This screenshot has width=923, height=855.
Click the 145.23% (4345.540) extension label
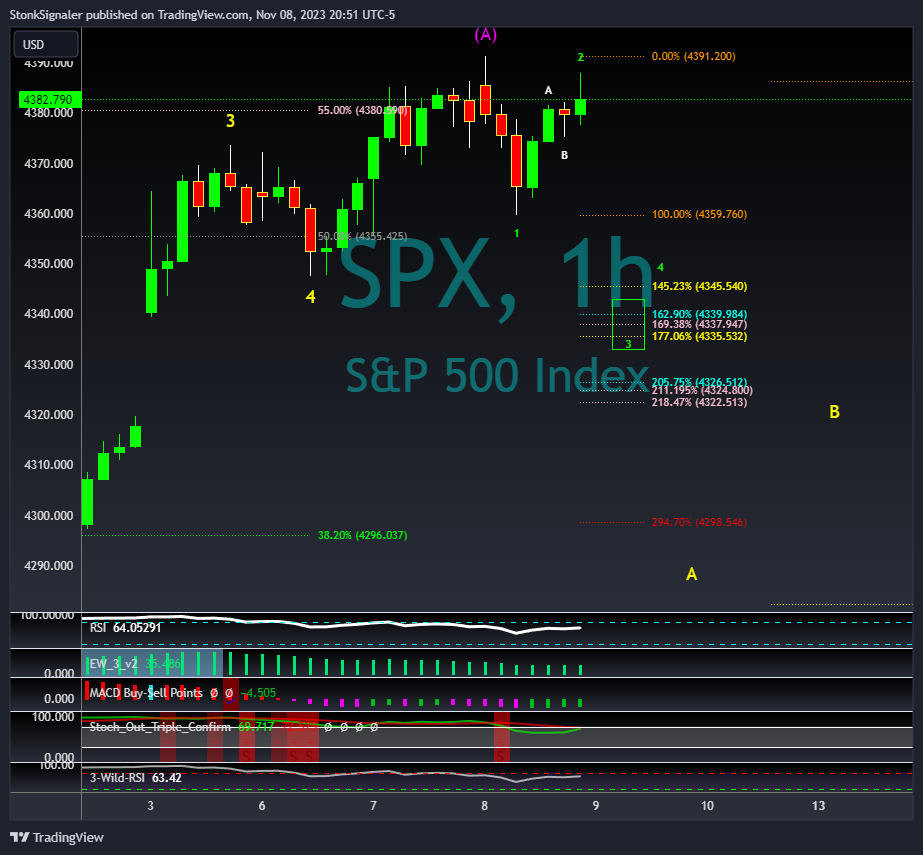point(699,286)
